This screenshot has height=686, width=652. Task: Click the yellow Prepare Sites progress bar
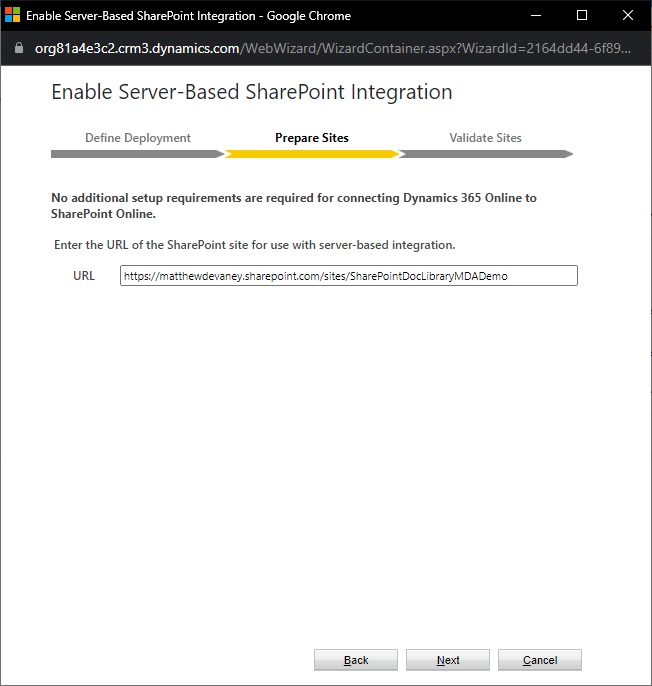coord(312,154)
